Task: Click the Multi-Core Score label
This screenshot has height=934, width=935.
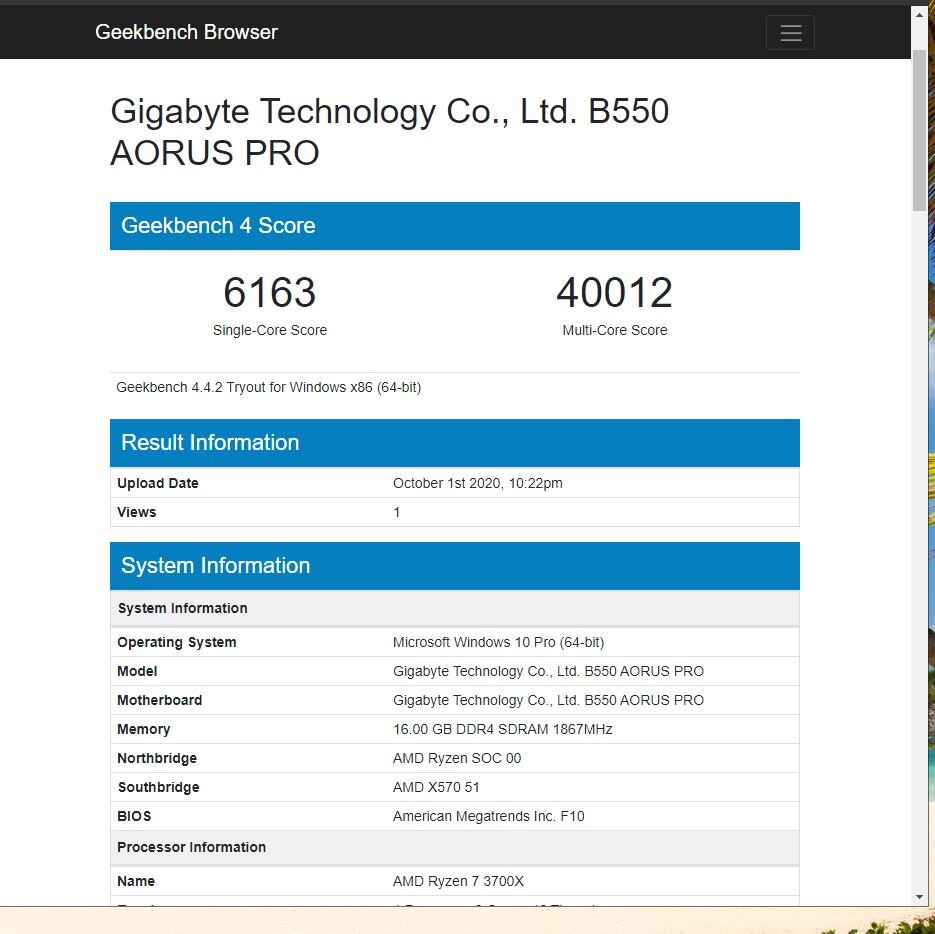Action: (615, 330)
